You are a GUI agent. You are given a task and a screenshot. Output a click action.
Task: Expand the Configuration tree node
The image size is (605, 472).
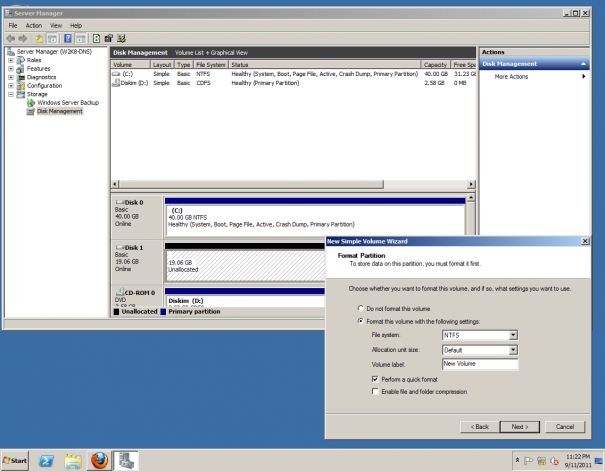point(11,86)
